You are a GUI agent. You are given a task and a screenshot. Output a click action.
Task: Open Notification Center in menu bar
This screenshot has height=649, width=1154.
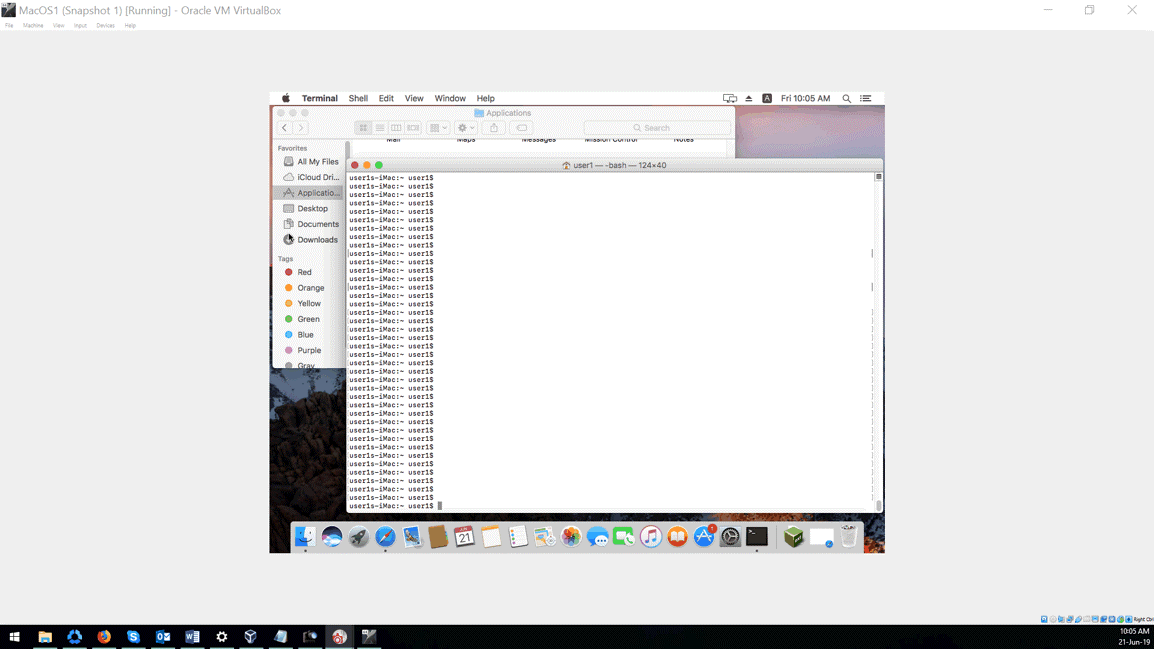[x=866, y=98]
